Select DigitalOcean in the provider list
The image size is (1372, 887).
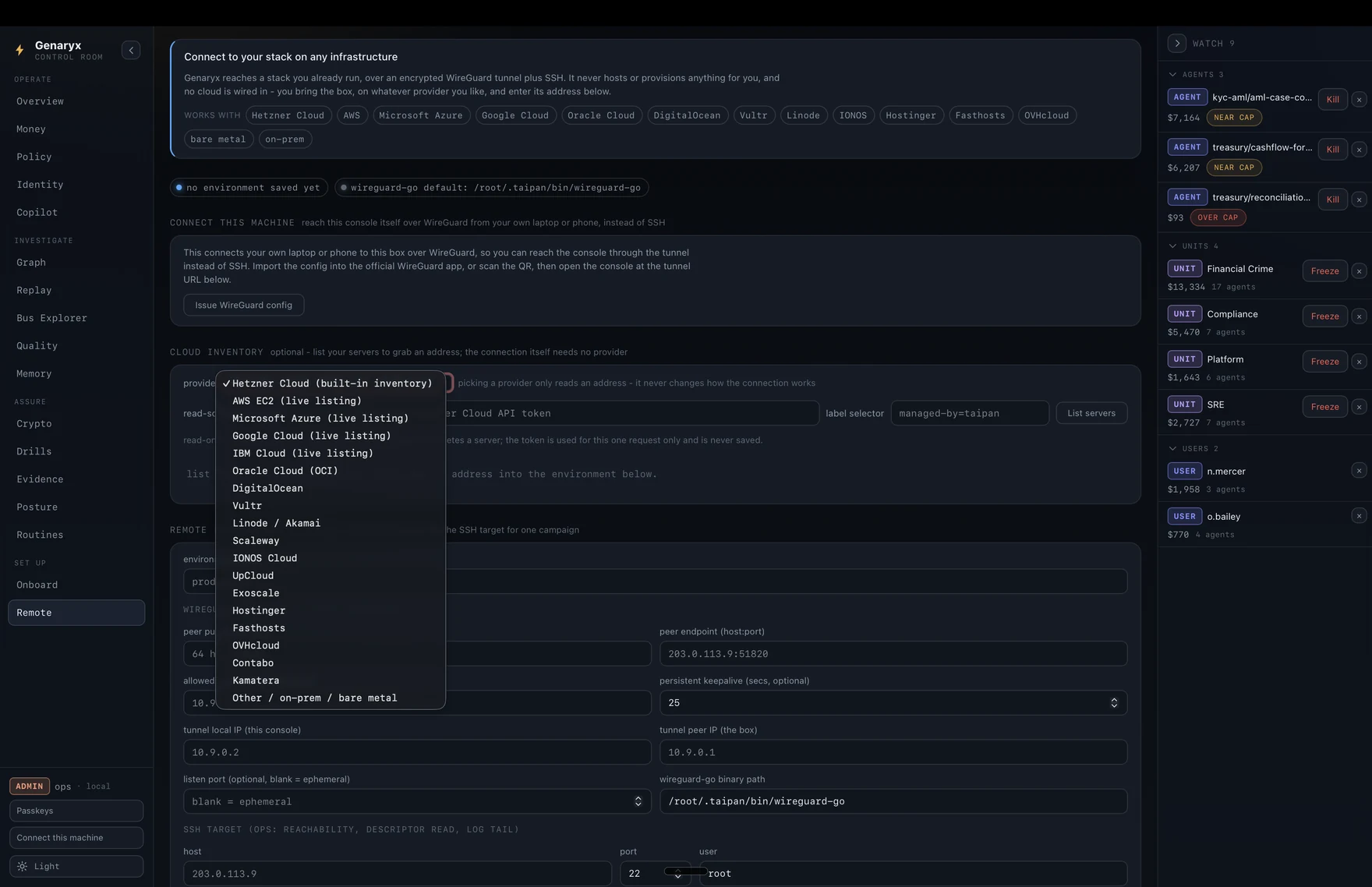click(x=331, y=488)
